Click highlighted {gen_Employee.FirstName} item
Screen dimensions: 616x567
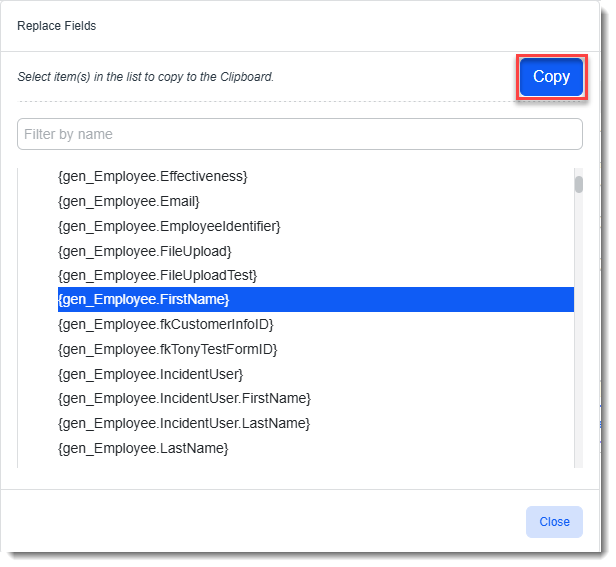tap(144, 299)
